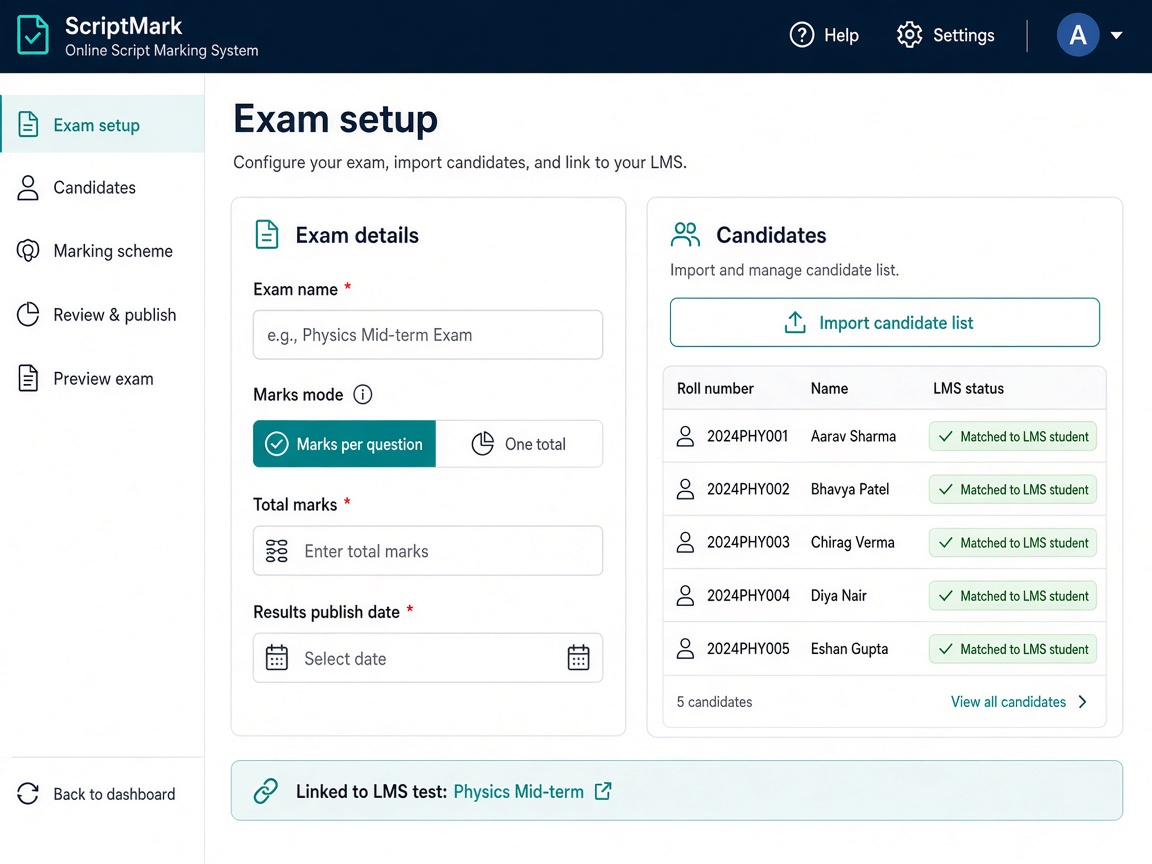Click the Name column header
This screenshot has width=1152, height=864.
pyautogui.click(x=829, y=389)
